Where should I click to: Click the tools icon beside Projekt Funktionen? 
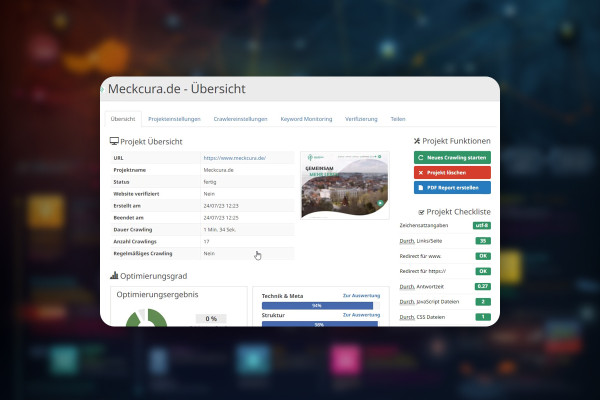[x=417, y=141]
